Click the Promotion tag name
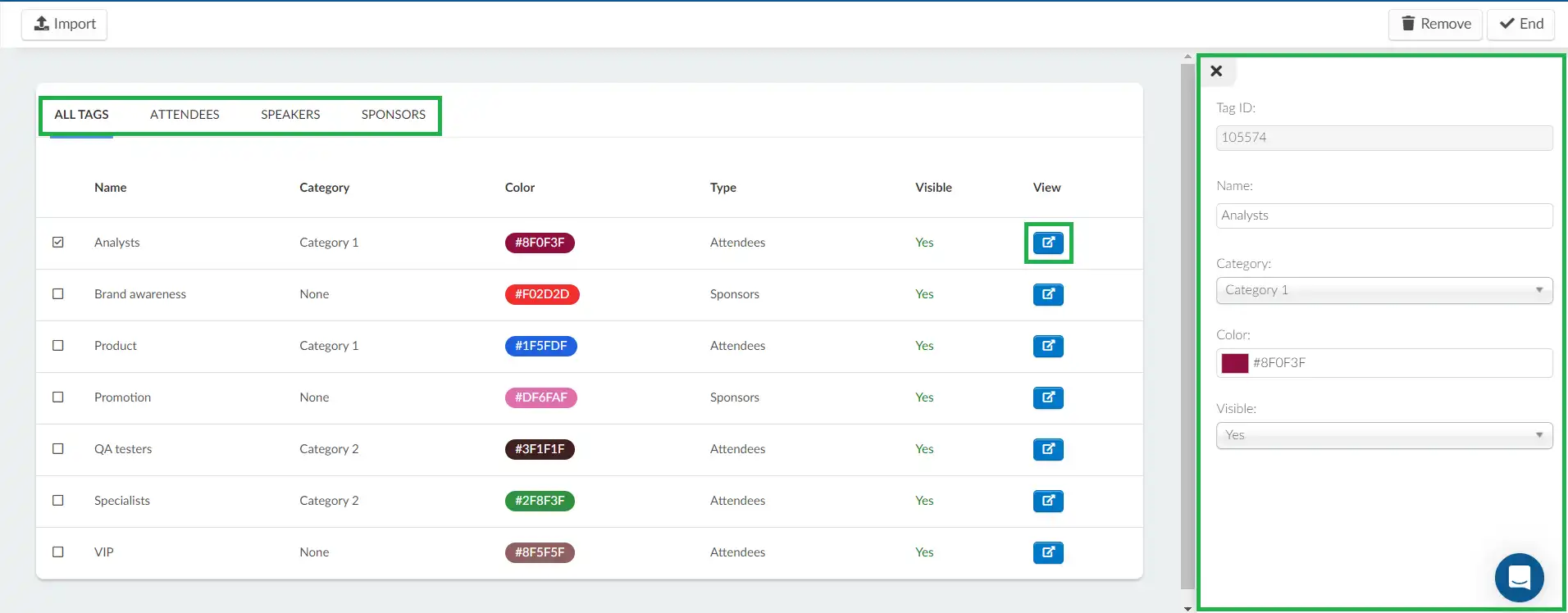This screenshot has height=613, width=1568. [x=122, y=397]
